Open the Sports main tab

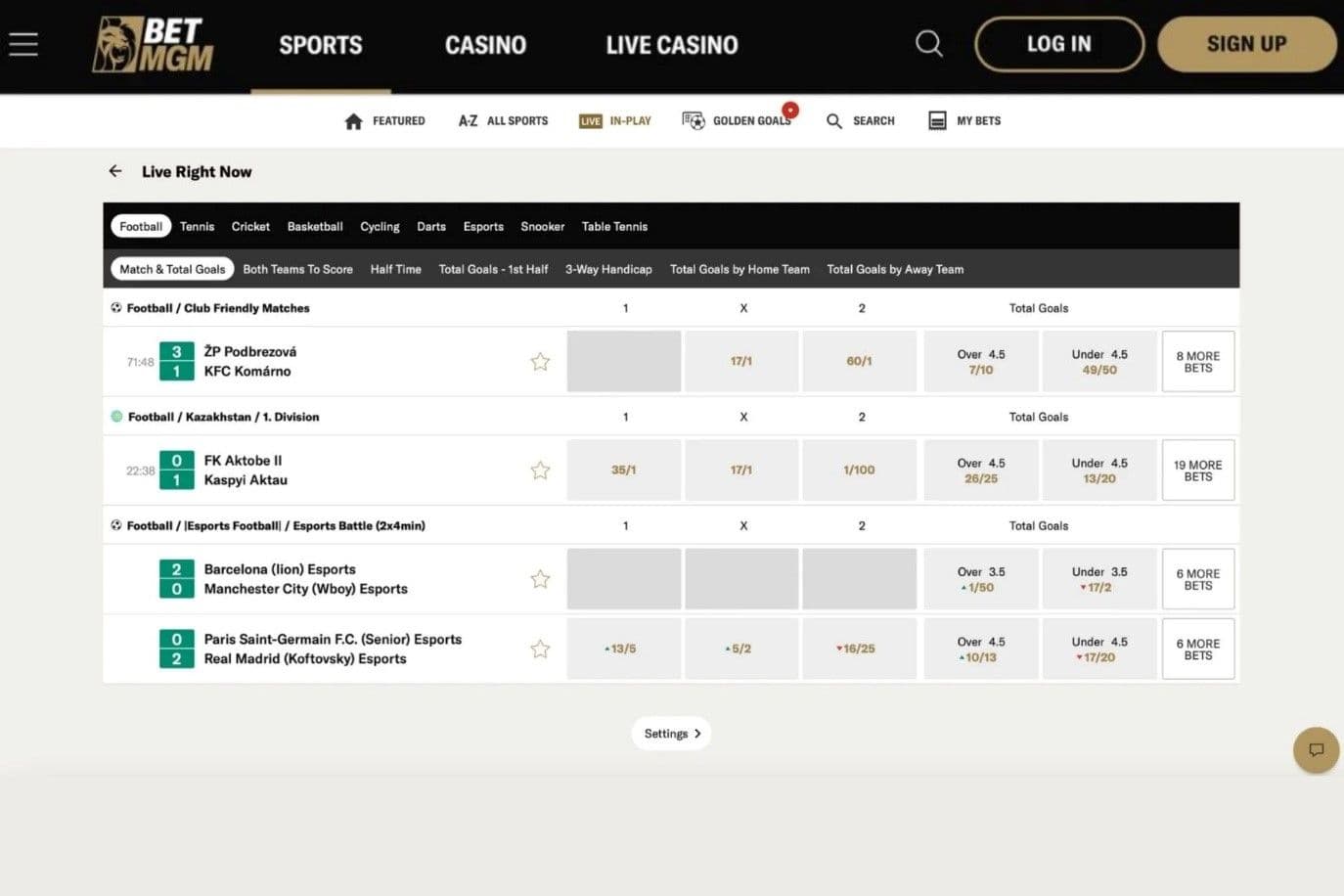[x=321, y=45]
